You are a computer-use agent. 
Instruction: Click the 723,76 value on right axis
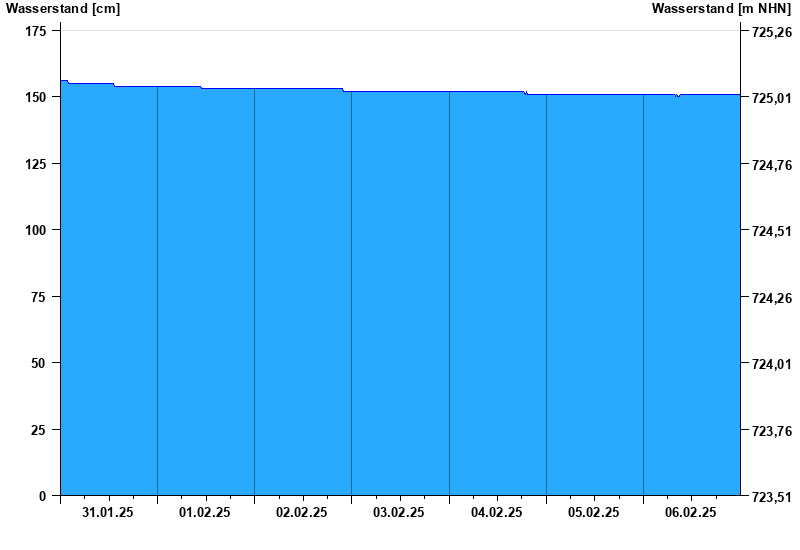772,431
